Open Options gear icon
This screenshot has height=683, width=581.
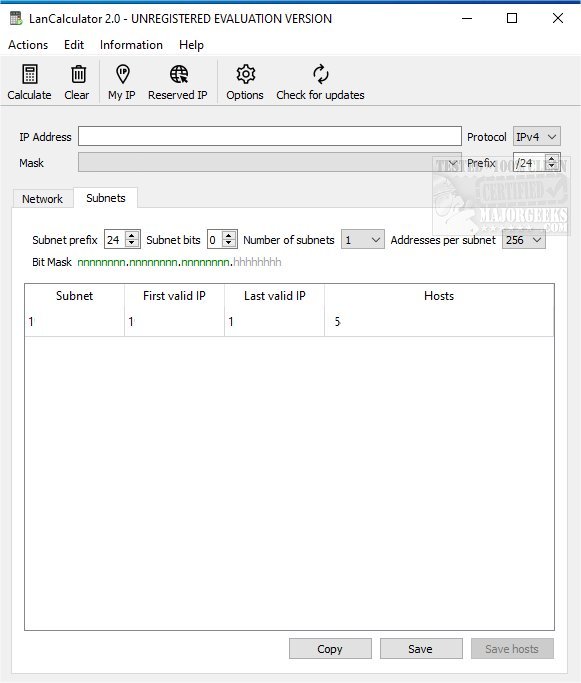click(246, 74)
